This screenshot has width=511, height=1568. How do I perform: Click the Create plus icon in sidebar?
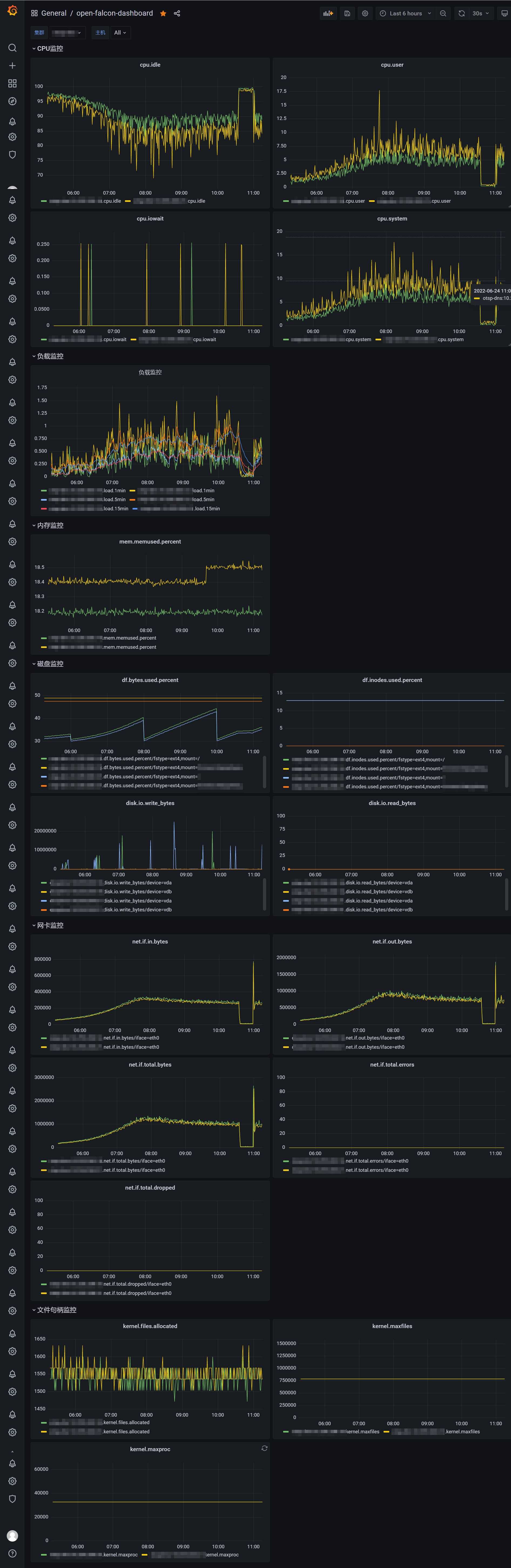click(x=12, y=65)
